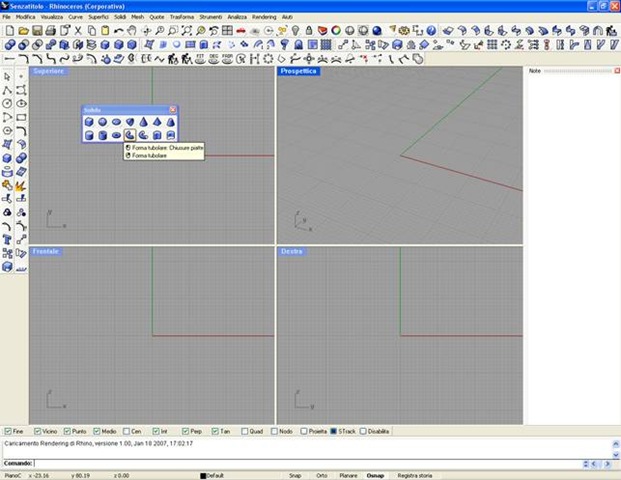
Task: Disable the Fine osnap checkbox
Action: point(8,430)
